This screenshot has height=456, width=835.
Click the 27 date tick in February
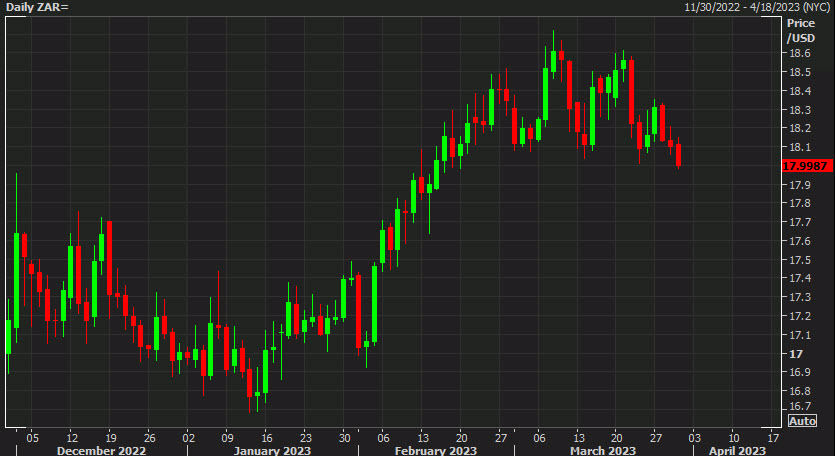point(501,438)
